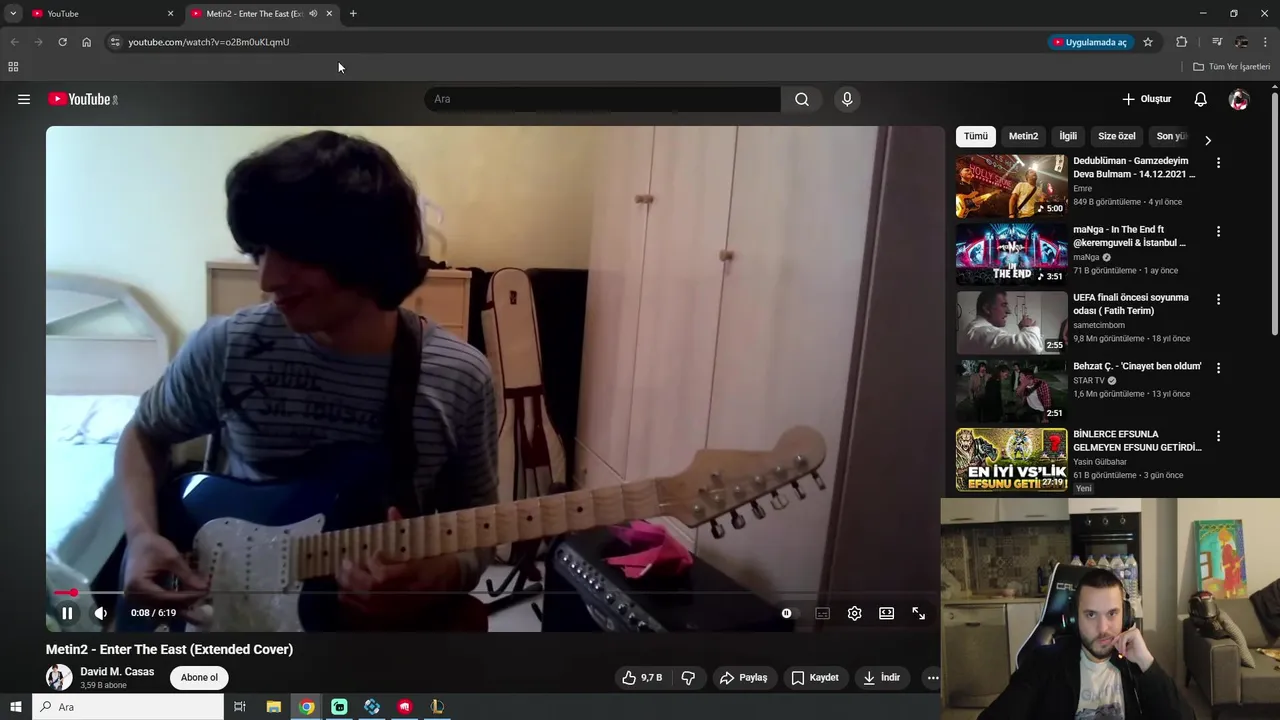The width and height of the screenshot is (1280, 720).
Task: Enter fullscreen mode on the video
Action: pyautogui.click(x=918, y=613)
